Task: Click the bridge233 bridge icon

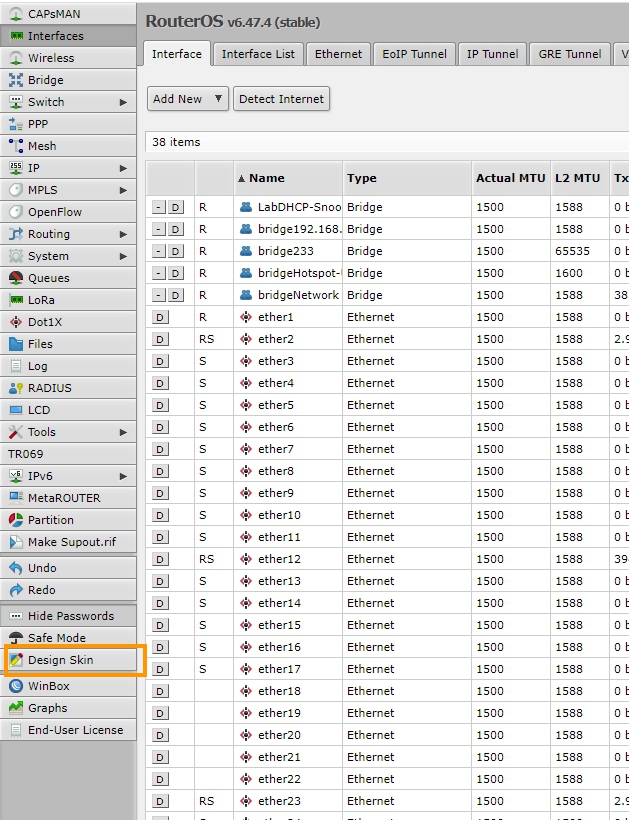Action: click(x=246, y=251)
